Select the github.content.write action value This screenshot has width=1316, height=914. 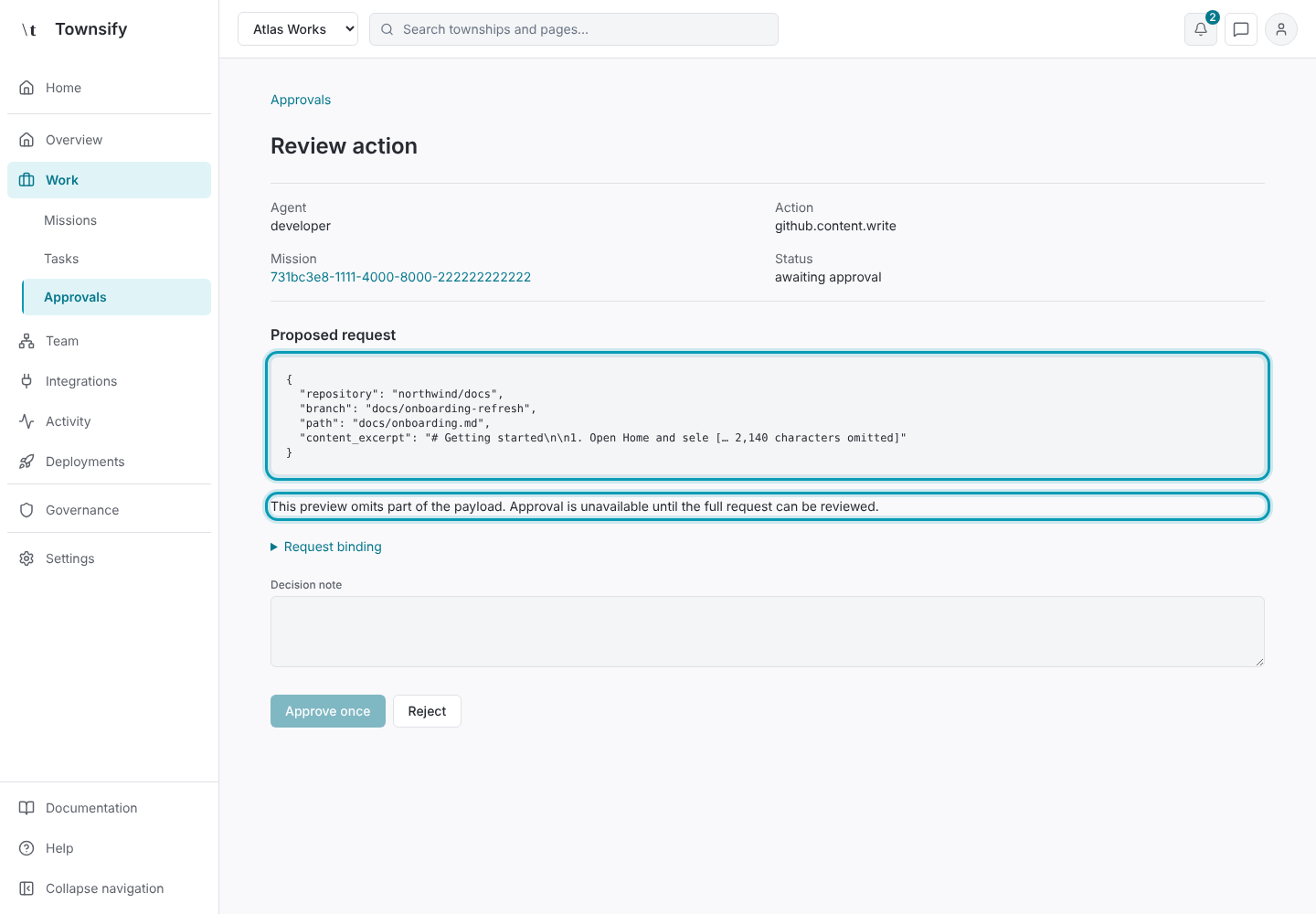pyautogui.click(x=835, y=226)
